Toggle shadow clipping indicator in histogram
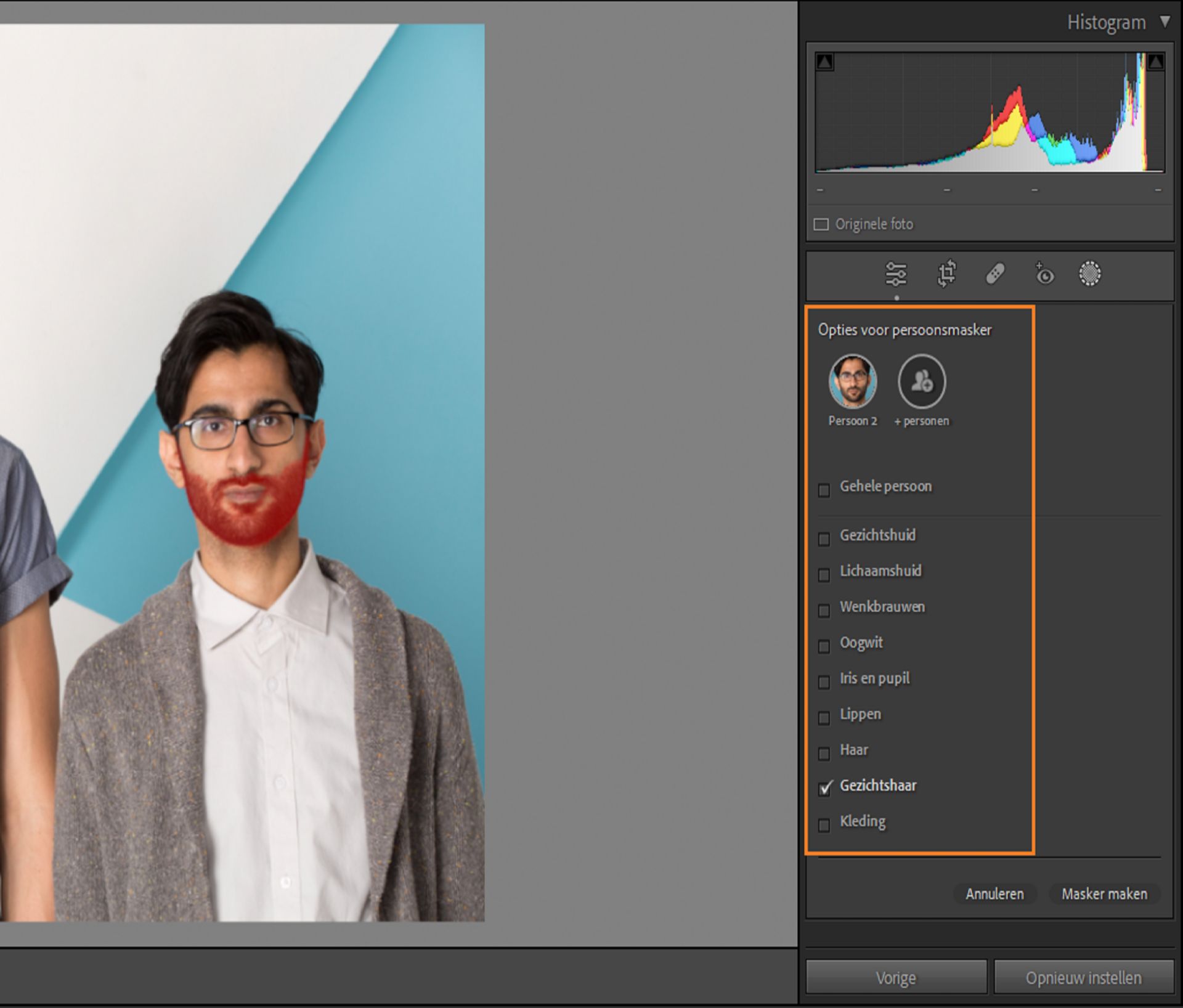The image size is (1183, 1008). [x=825, y=62]
